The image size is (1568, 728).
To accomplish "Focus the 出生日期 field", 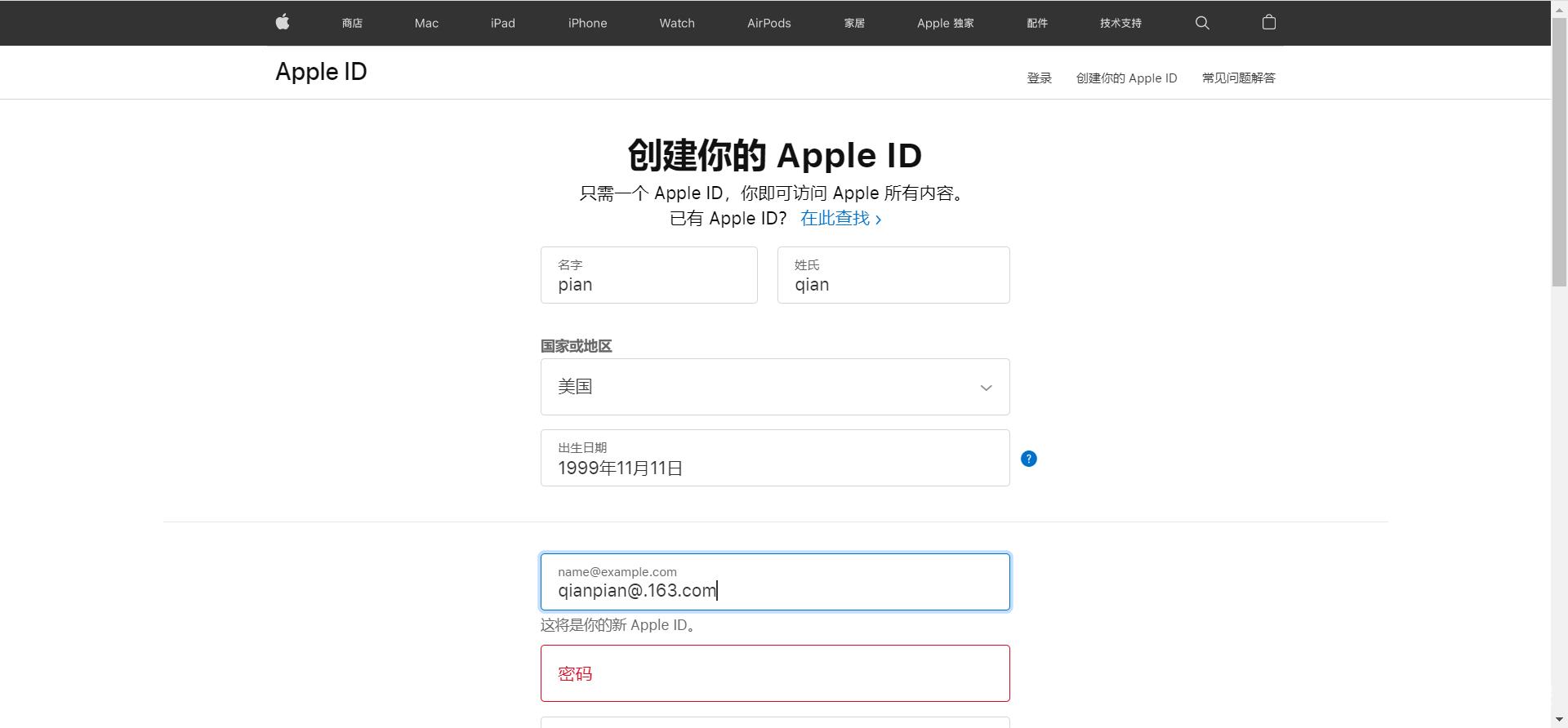I will click(775, 458).
